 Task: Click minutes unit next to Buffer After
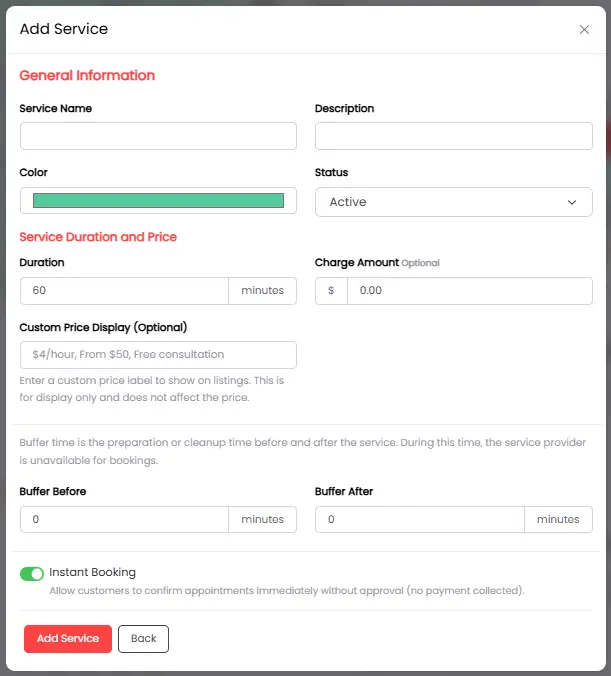(558, 519)
